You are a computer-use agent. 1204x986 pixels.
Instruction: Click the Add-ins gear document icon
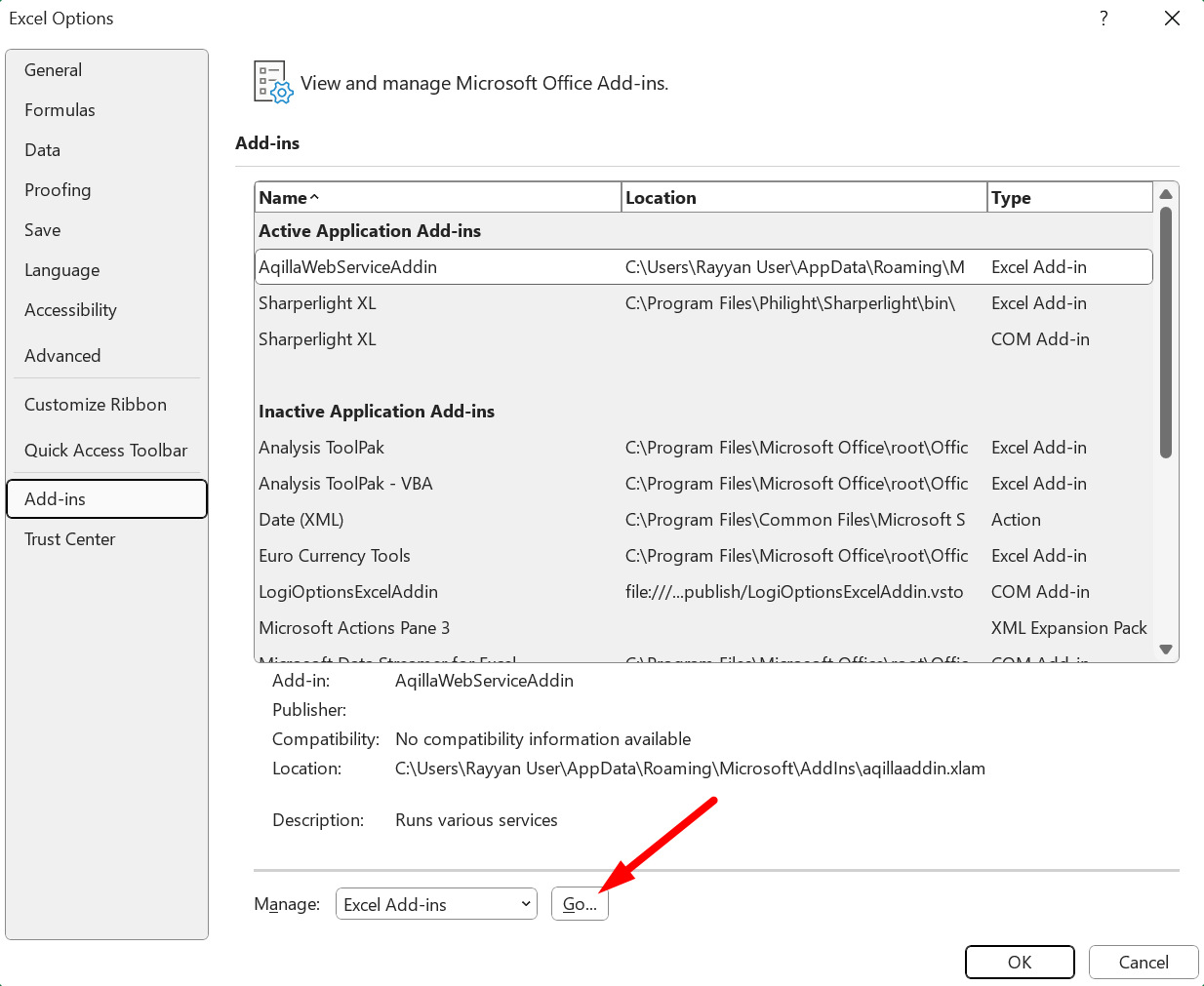[272, 83]
